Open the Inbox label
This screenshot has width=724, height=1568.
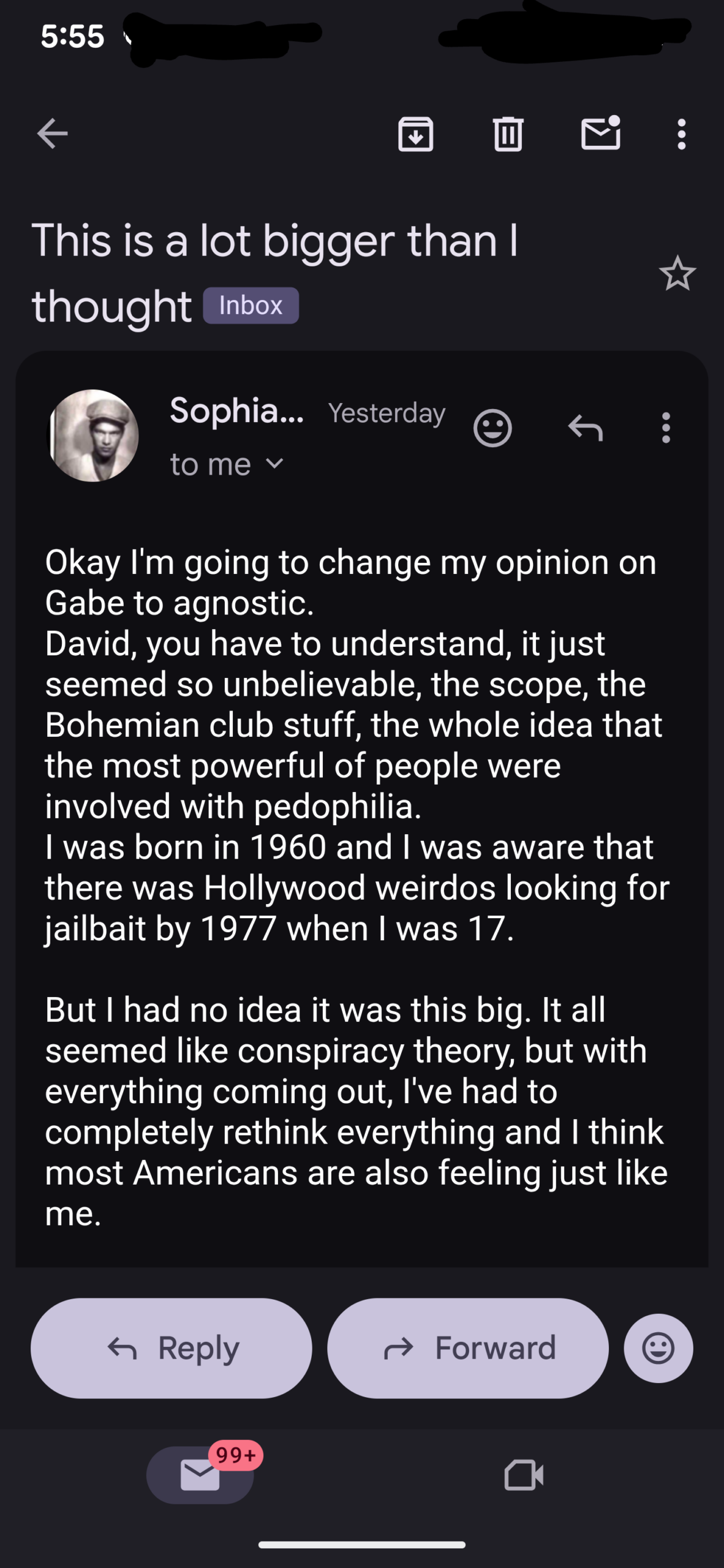(251, 306)
